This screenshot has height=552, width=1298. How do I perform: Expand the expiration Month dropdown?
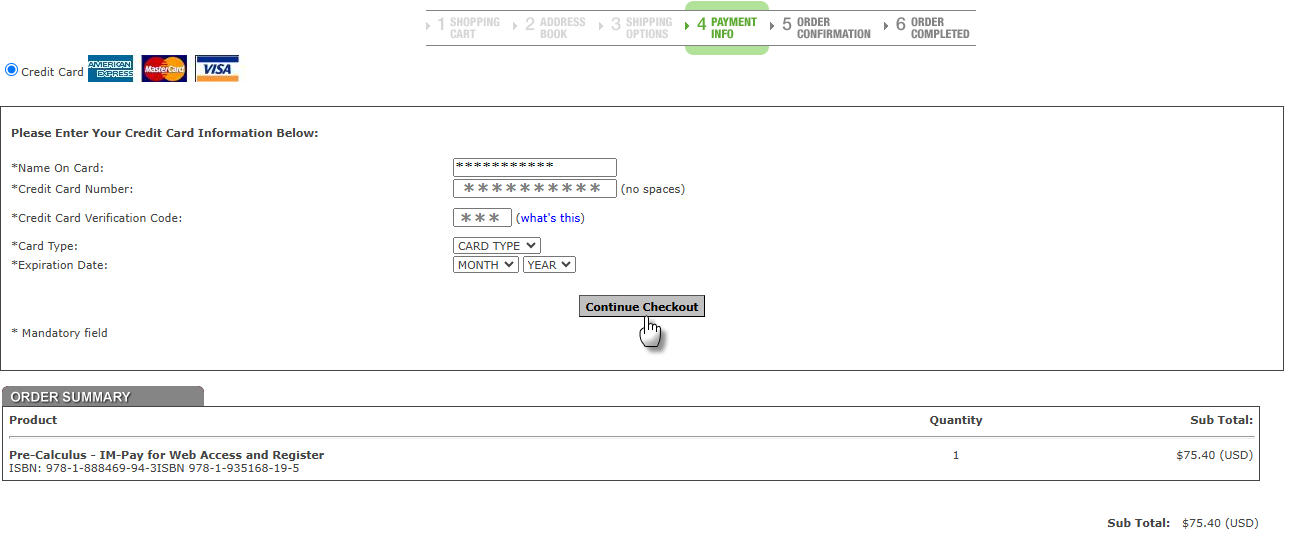(x=485, y=265)
